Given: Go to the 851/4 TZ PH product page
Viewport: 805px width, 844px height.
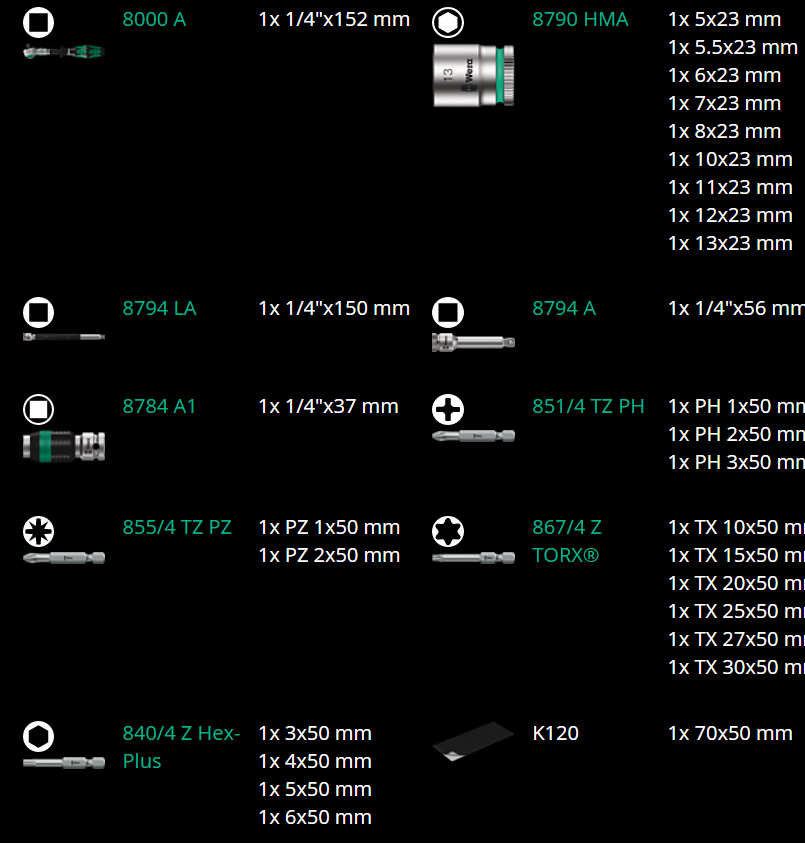Looking at the screenshot, I should (588, 407).
